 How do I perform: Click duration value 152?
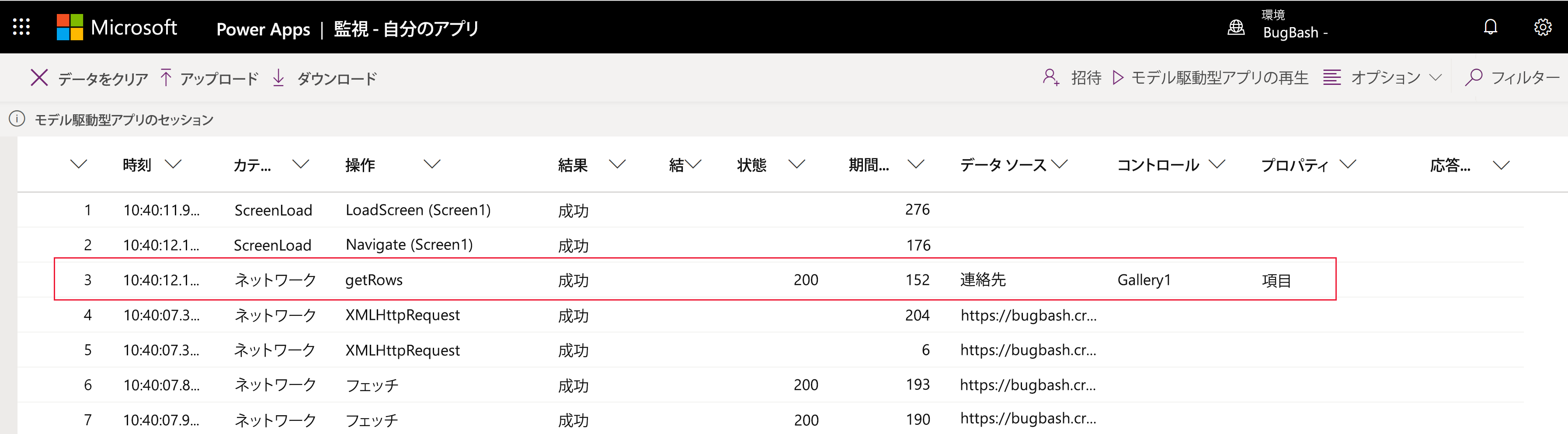click(917, 280)
